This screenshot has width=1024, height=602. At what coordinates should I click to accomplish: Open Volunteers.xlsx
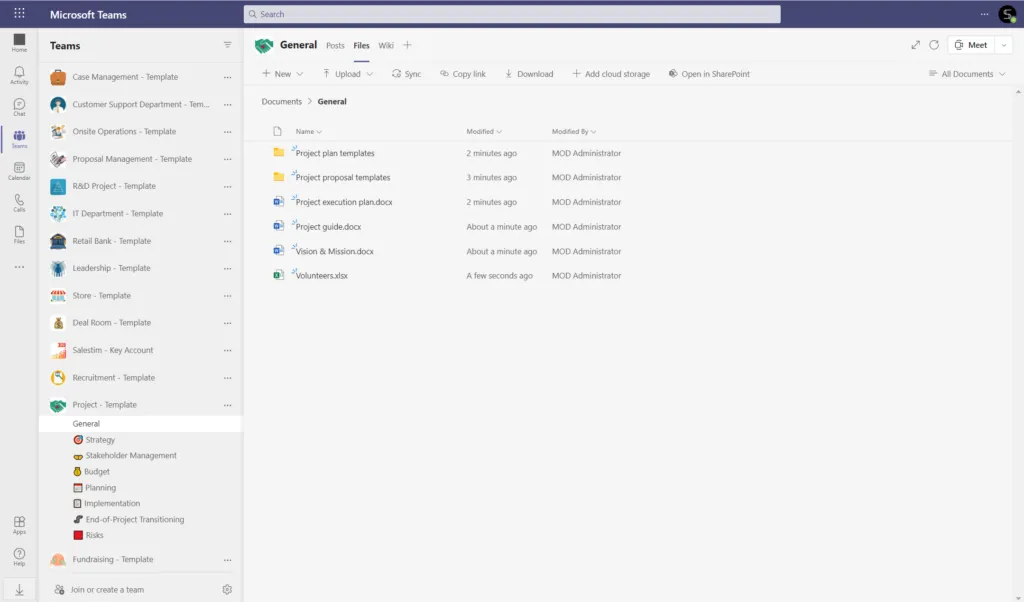pos(321,276)
